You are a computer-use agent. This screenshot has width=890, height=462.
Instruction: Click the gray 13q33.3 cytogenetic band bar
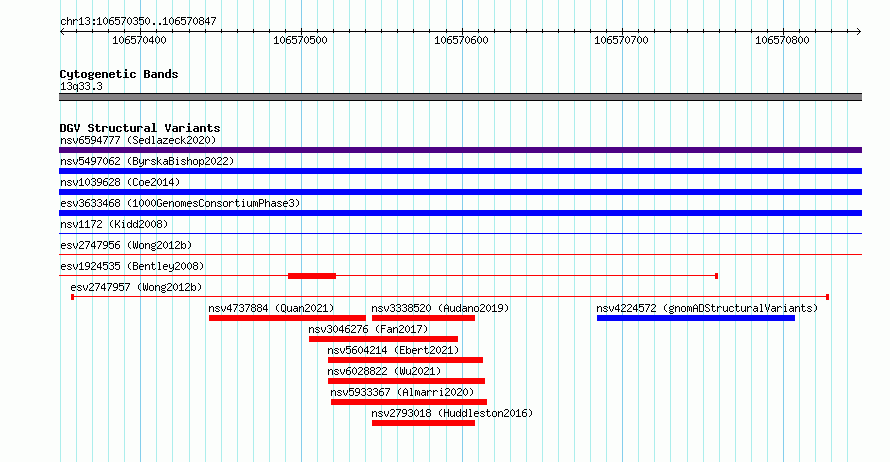pyautogui.click(x=460, y=97)
